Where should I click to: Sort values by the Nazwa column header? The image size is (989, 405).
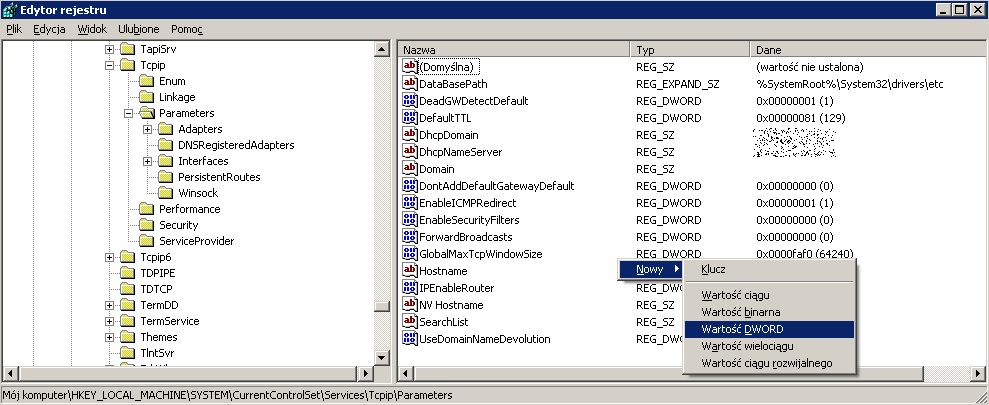pos(514,49)
